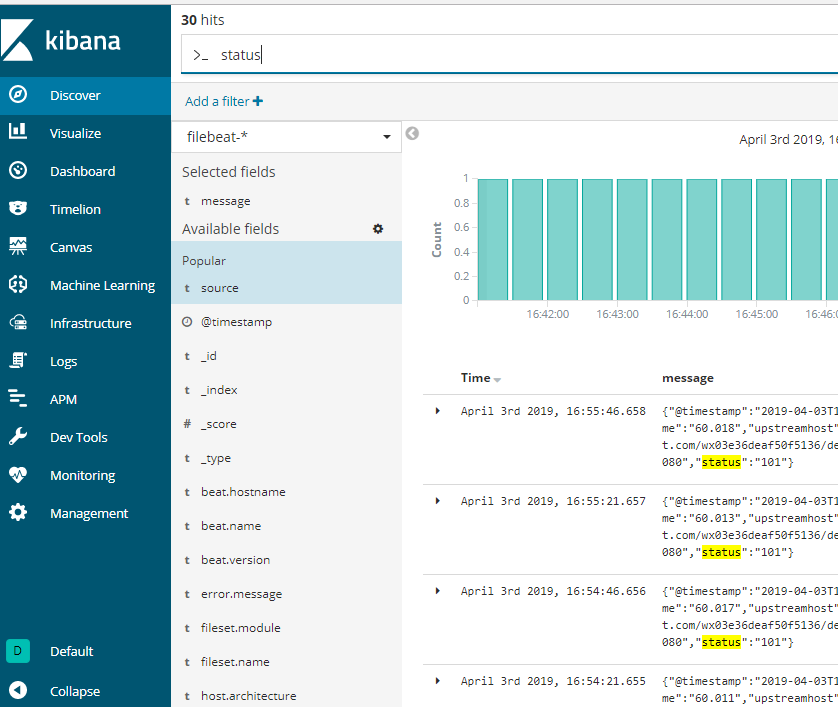Screen dimensions: 838x707
Task: Sort by Time column arrow
Action: click(x=497, y=379)
